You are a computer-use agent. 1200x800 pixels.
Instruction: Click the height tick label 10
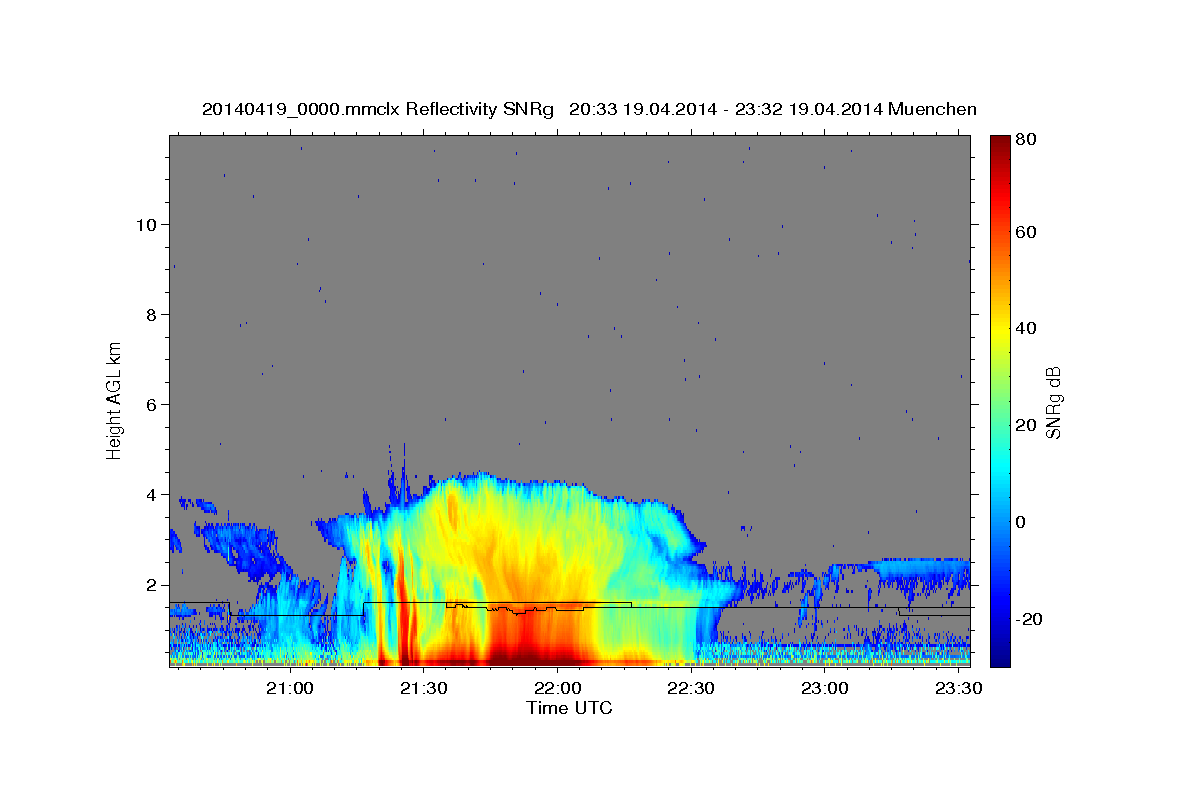pos(145,224)
